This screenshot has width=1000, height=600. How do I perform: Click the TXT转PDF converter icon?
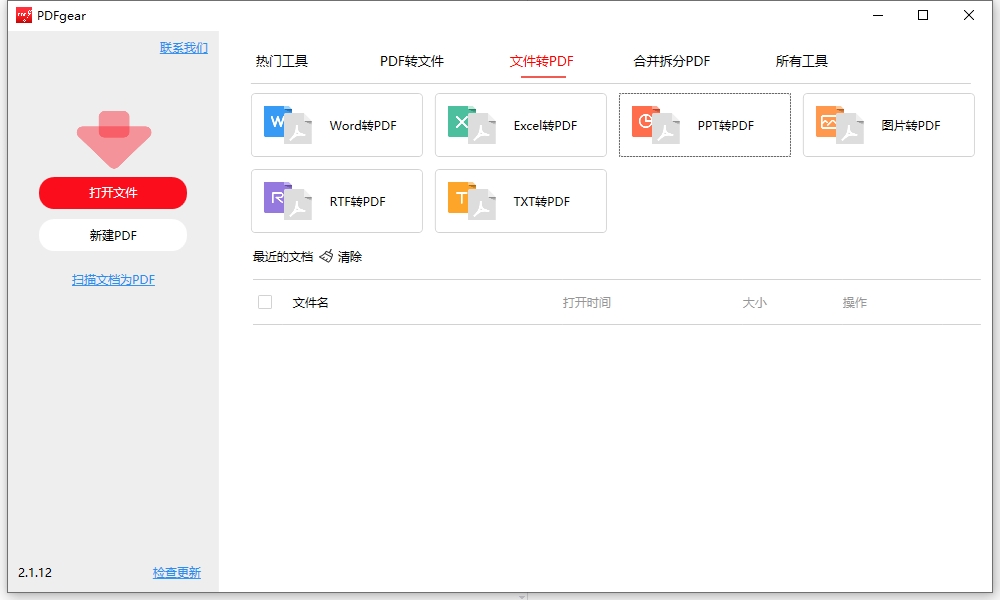tap(472, 201)
